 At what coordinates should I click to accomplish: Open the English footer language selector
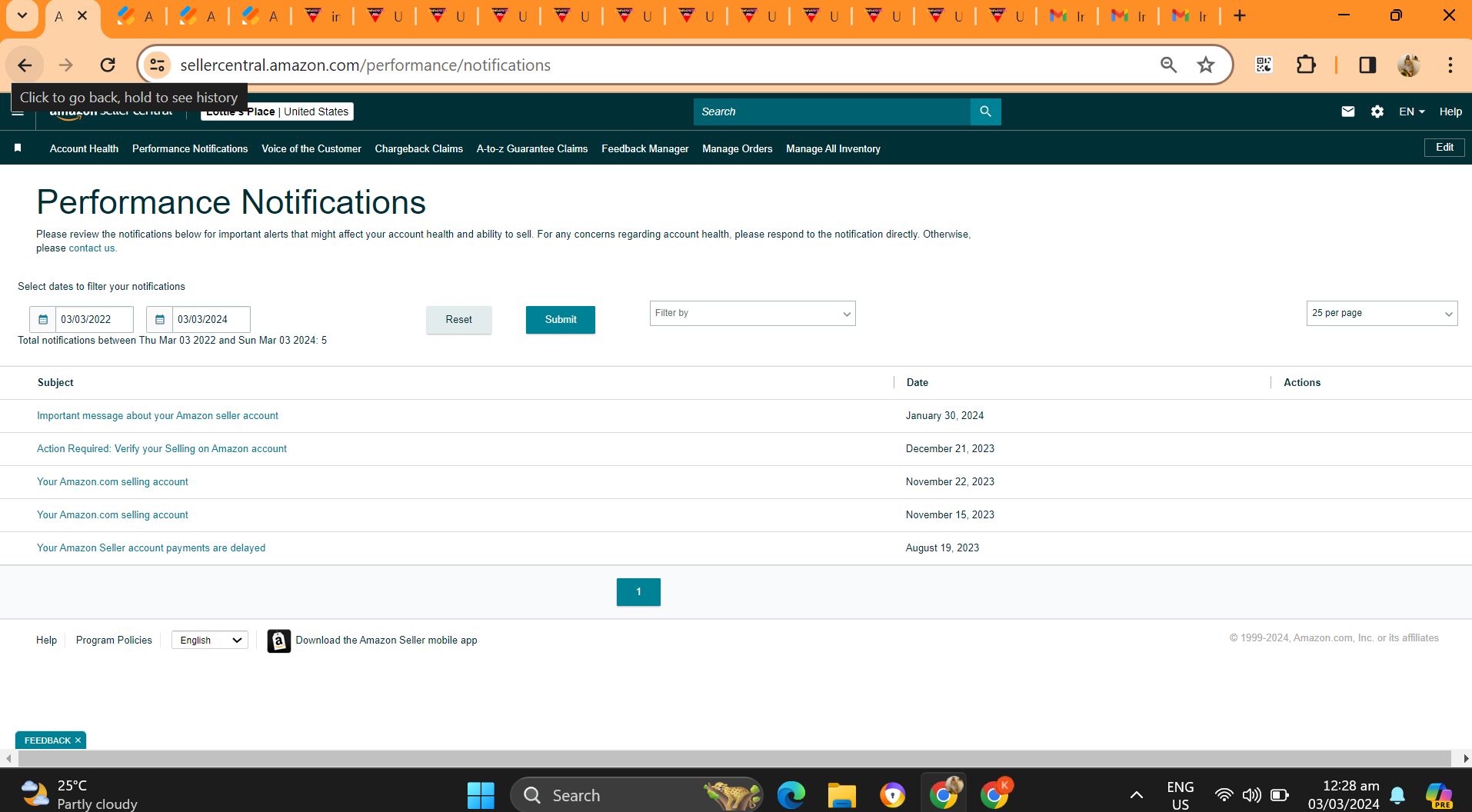[209, 640]
